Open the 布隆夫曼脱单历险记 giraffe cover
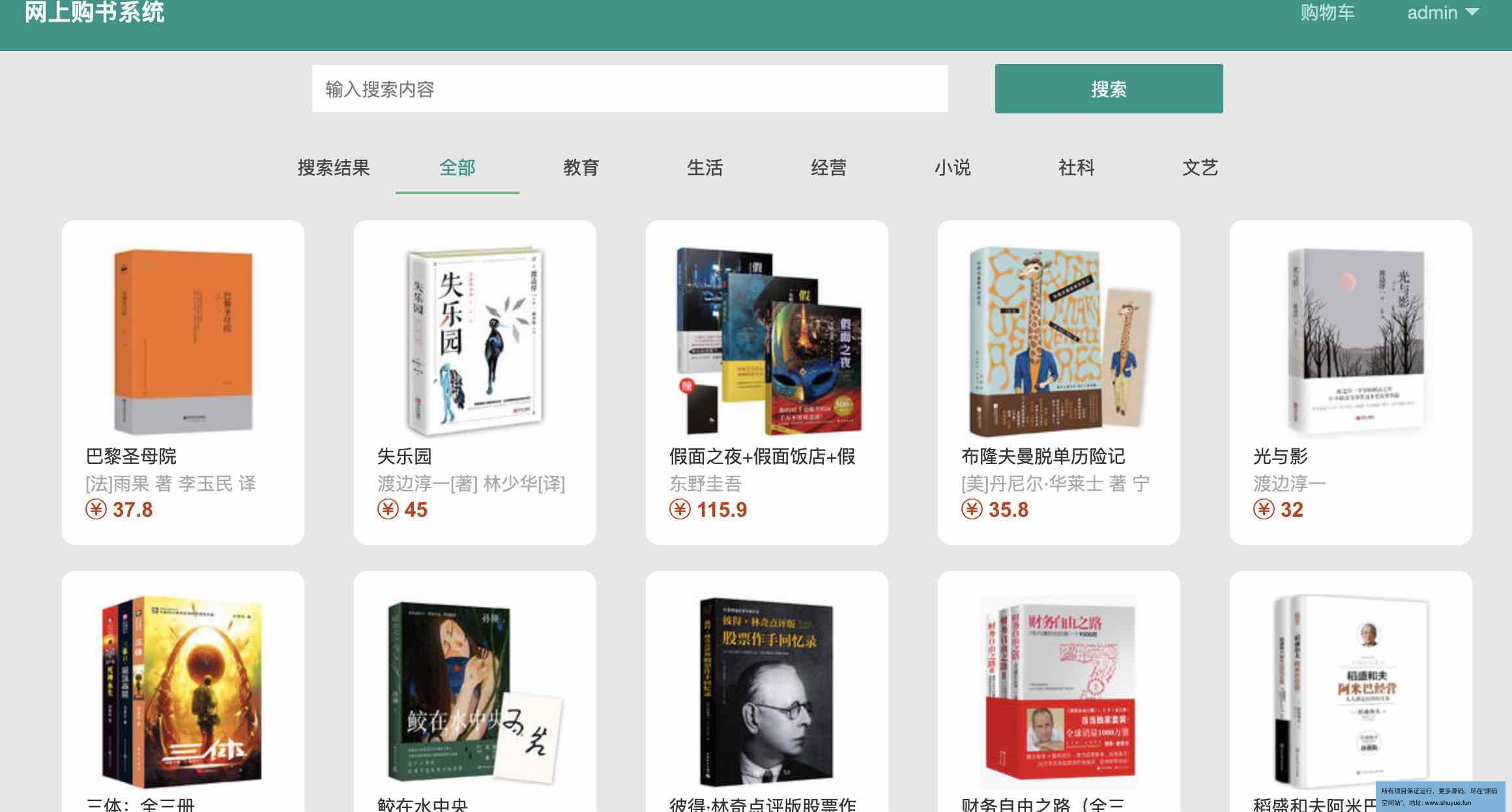This screenshot has height=812, width=1512. click(1059, 341)
